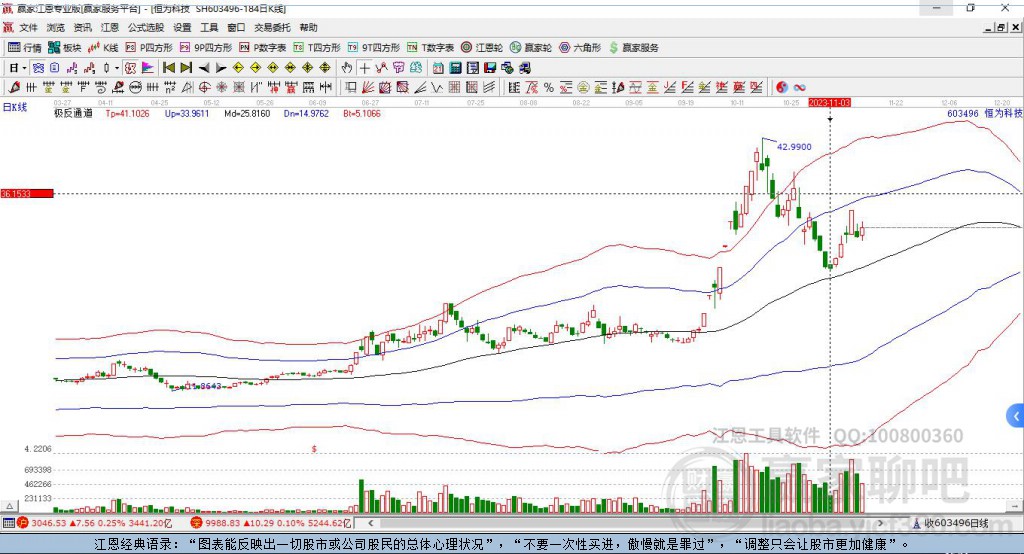The image size is (1024, 554).
Task: Click the circle target crosshair tool
Action: click(204, 87)
